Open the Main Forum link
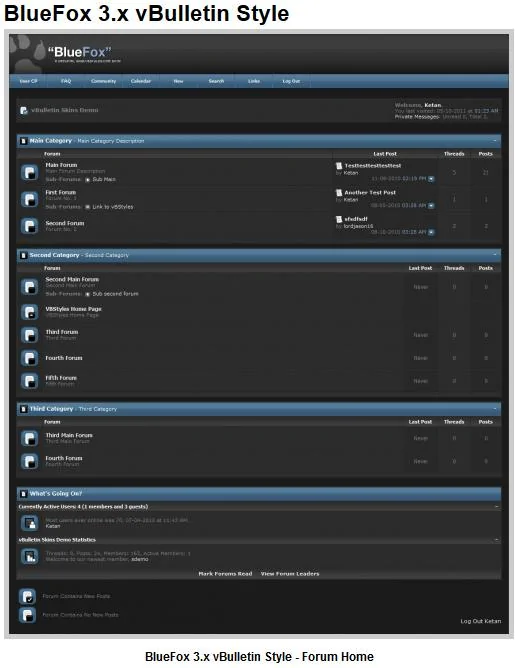Image resolution: width=515 pixels, height=668 pixels. click(61, 165)
